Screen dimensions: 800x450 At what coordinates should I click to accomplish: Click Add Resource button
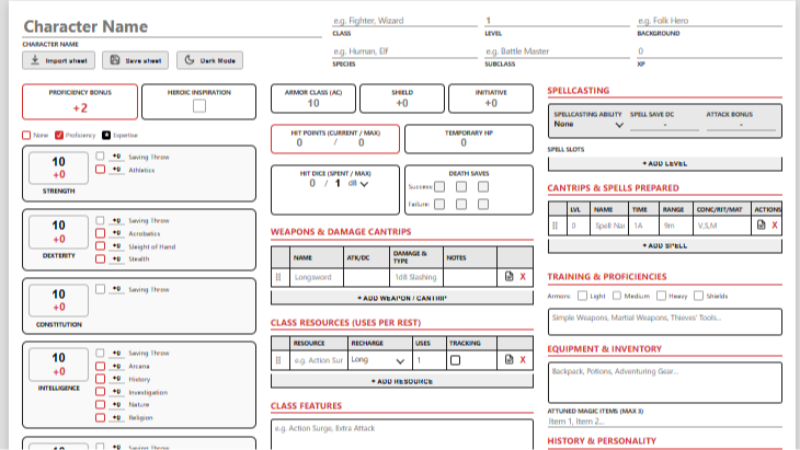click(402, 381)
